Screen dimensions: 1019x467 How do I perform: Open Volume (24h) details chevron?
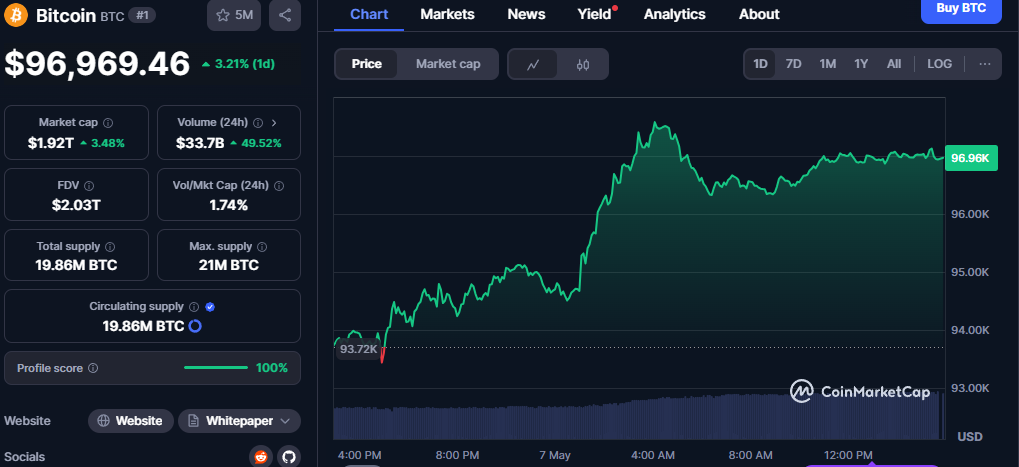click(x=274, y=123)
